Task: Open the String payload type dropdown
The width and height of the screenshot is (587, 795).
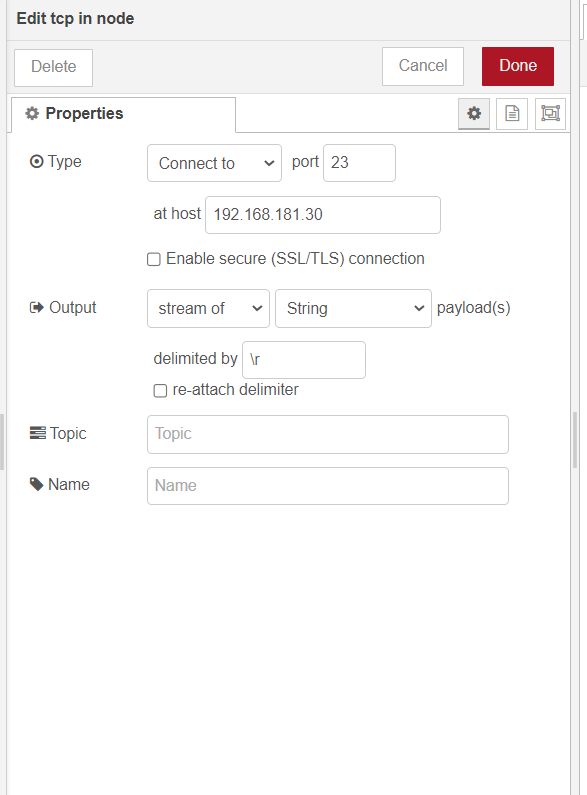Action: (353, 308)
